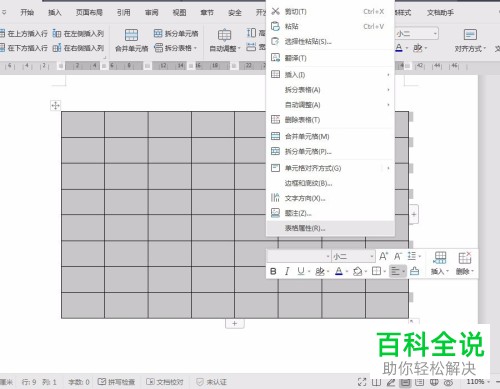Click Bold in the mini toolbar

pyautogui.click(x=273, y=271)
